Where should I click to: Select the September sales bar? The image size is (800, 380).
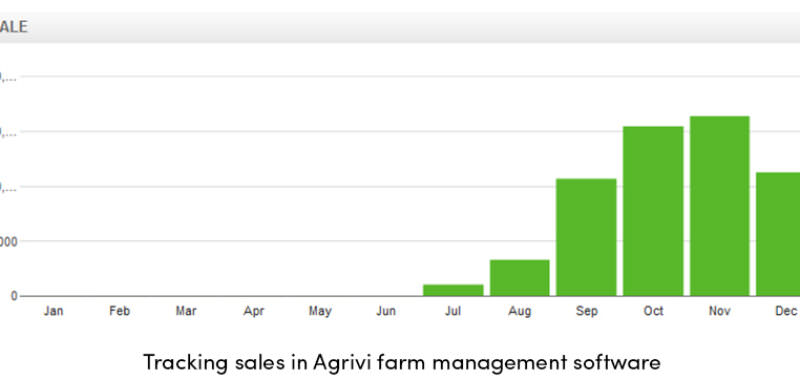coord(586,237)
